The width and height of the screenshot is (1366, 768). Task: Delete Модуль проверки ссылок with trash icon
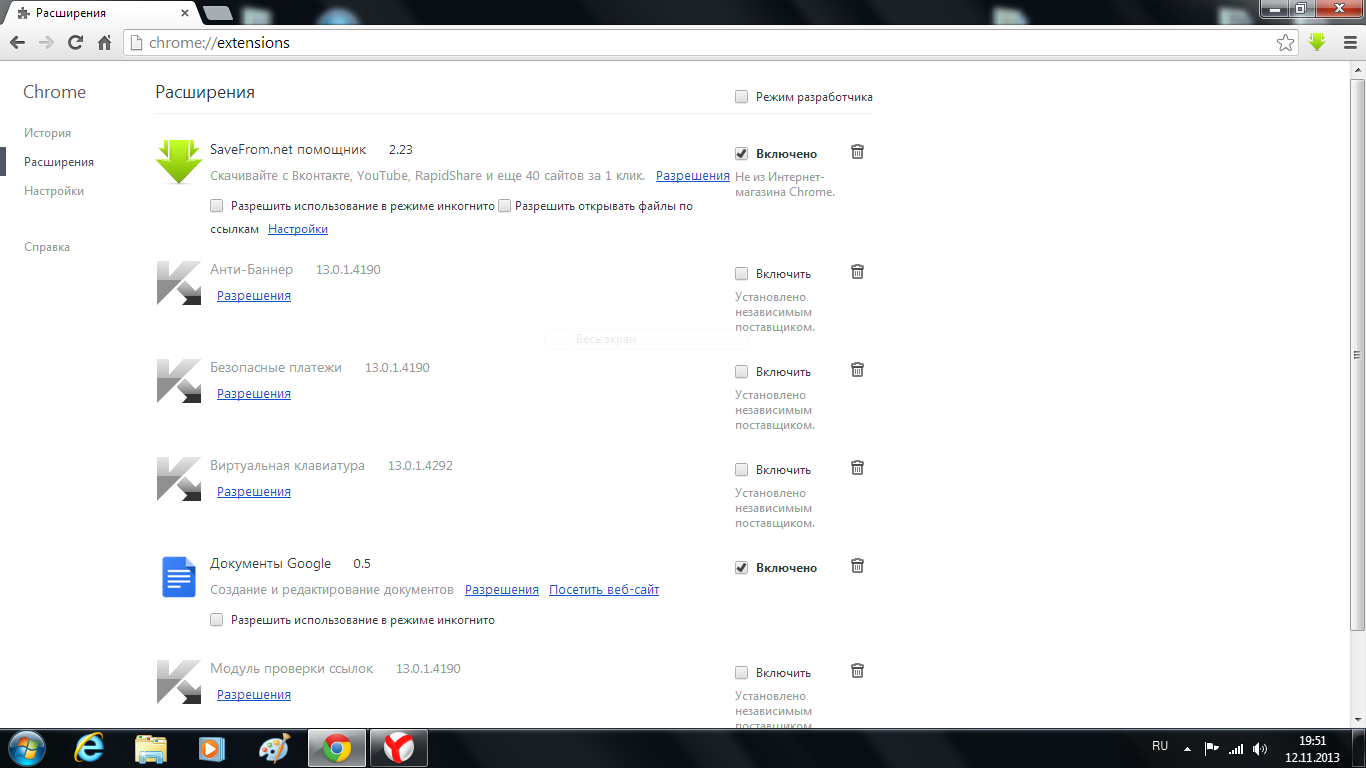pos(857,671)
